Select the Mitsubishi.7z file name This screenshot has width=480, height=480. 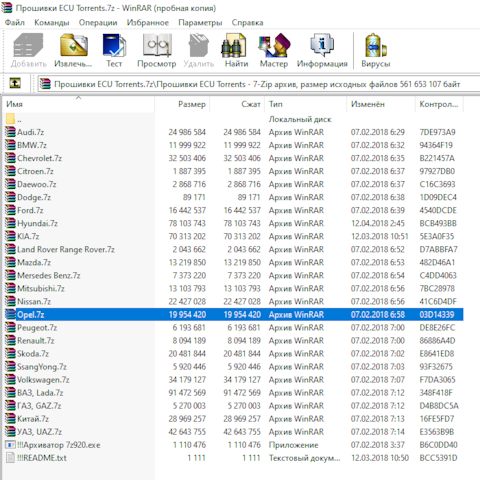(41, 288)
